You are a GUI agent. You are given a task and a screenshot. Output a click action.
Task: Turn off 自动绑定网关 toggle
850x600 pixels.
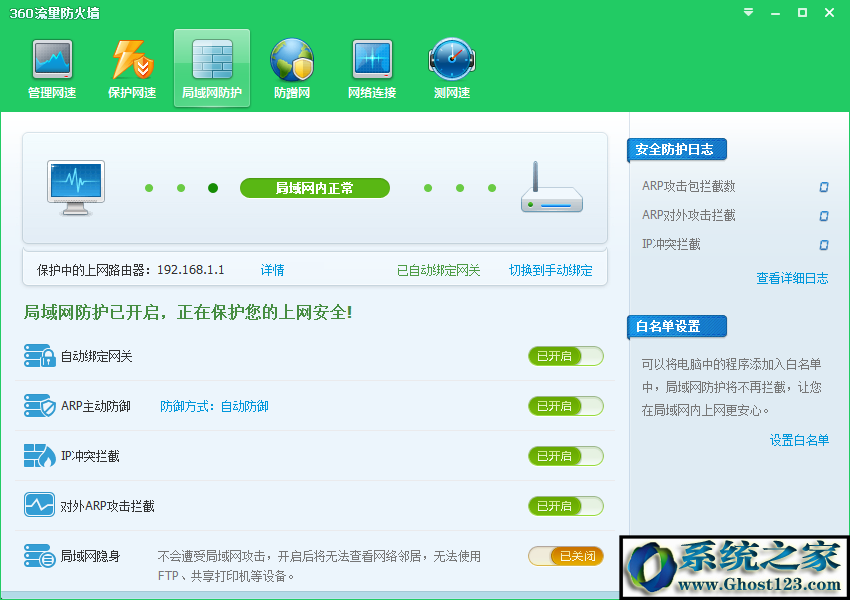point(566,356)
